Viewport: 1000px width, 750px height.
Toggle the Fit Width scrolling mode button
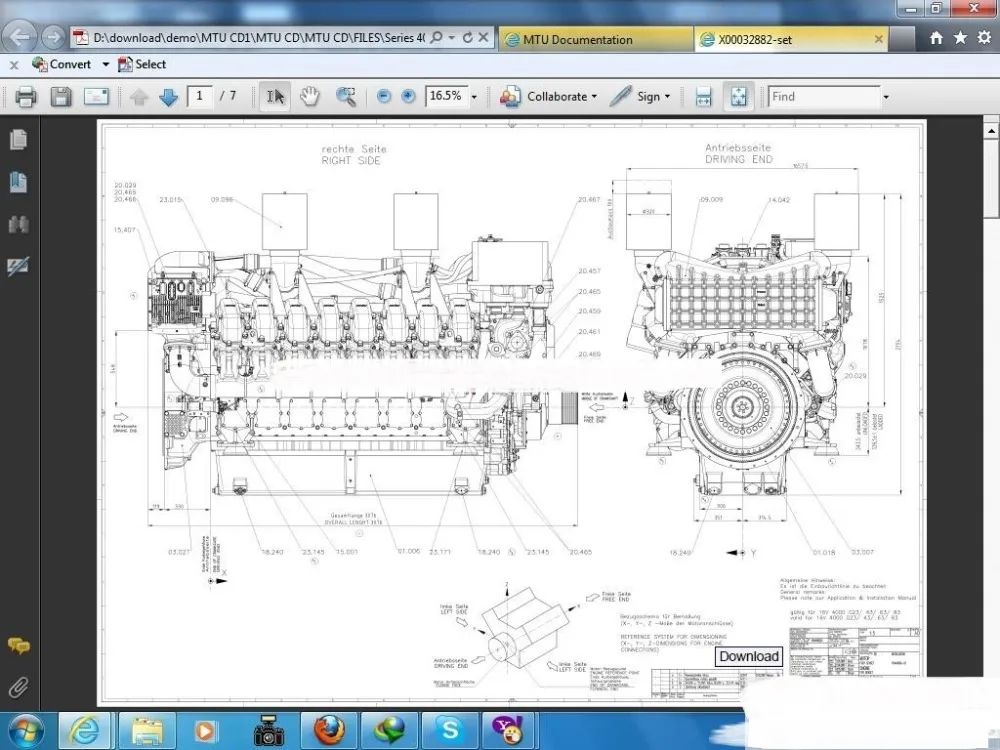(703, 97)
